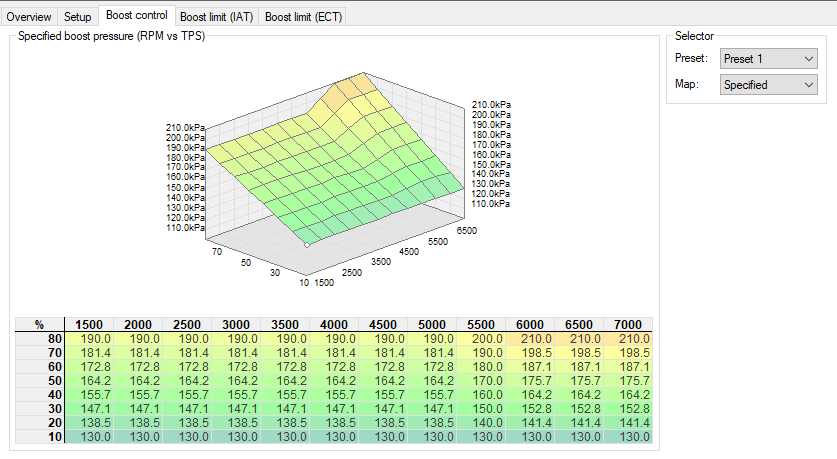This screenshot has width=837, height=459.
Task: Select the 4500 RPM column header
Action: (x=383, y=325)
